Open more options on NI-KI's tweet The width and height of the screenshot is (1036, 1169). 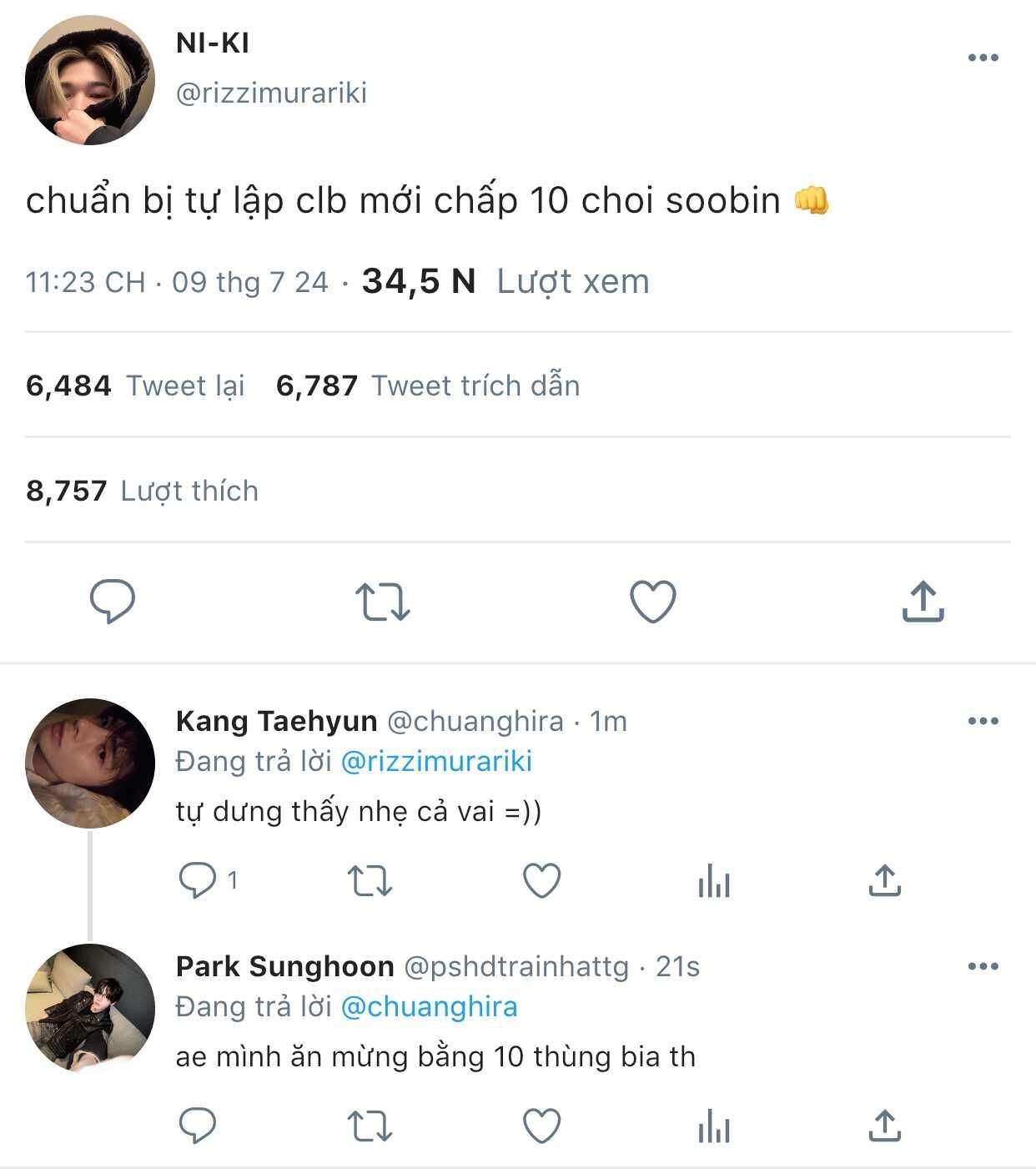click(983, 58)
